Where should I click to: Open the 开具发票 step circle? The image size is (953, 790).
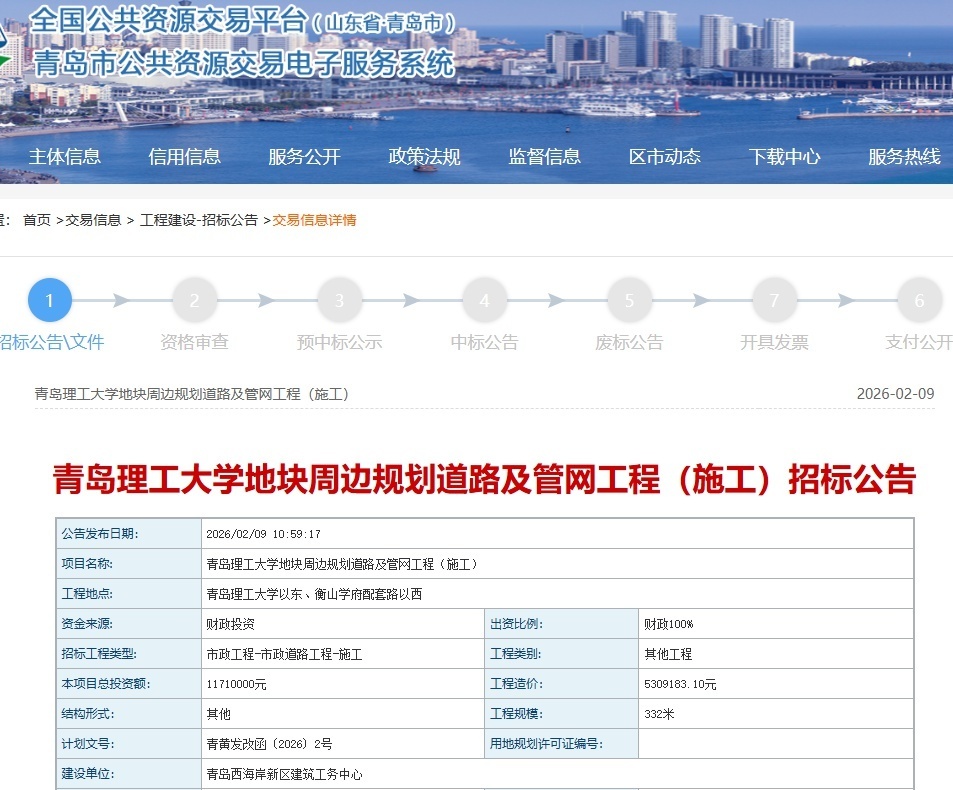point(774,299)
